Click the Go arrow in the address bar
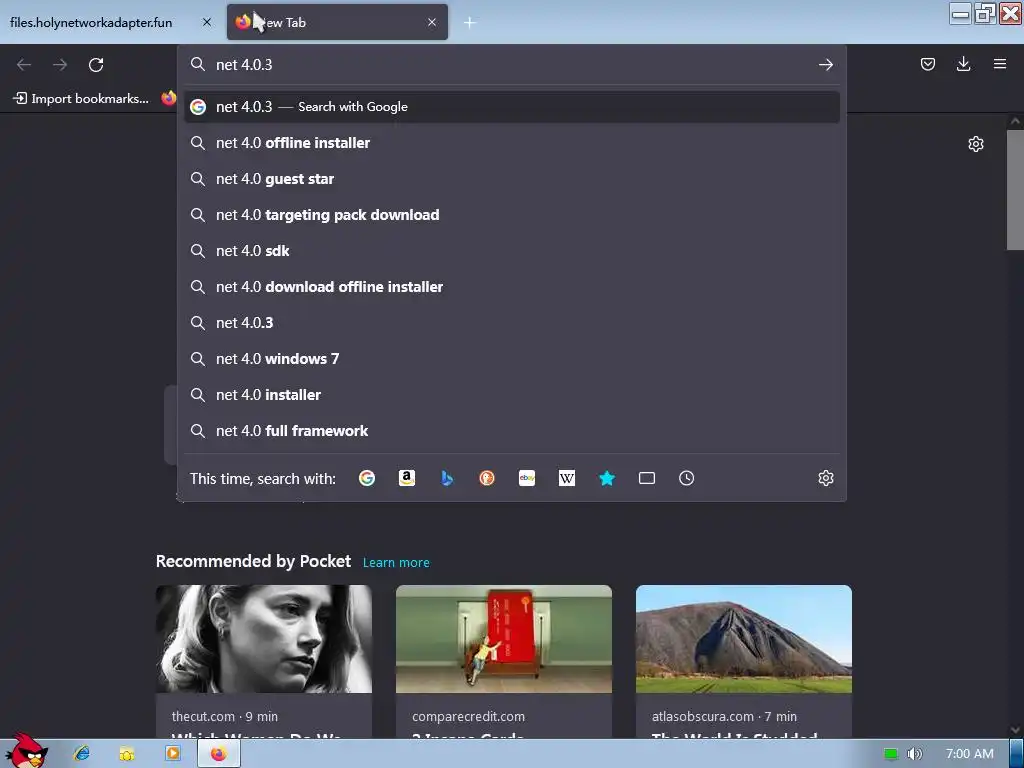This screenshot has height=768, width=1024. coord(825,65)
